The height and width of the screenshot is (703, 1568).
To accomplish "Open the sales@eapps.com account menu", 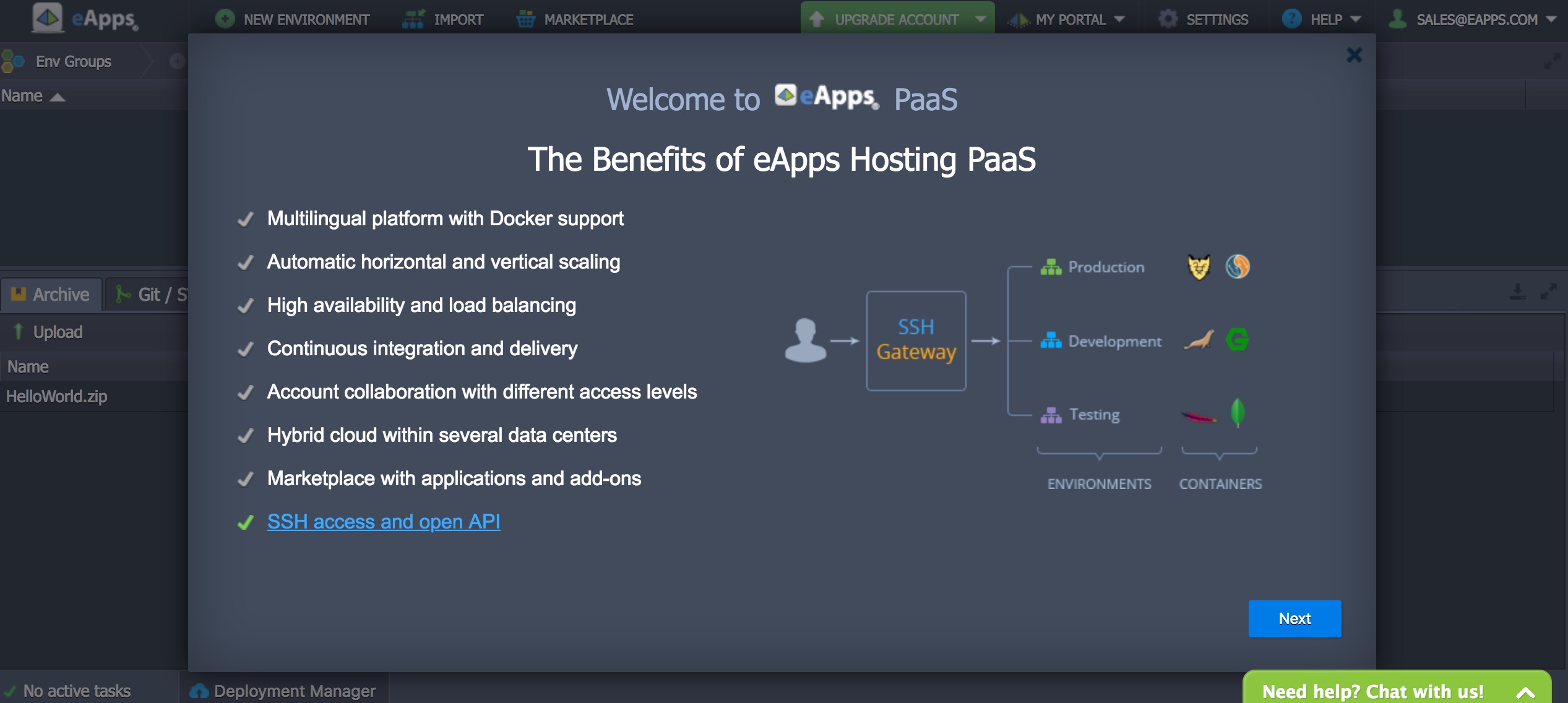I will tap(1476, 19).
